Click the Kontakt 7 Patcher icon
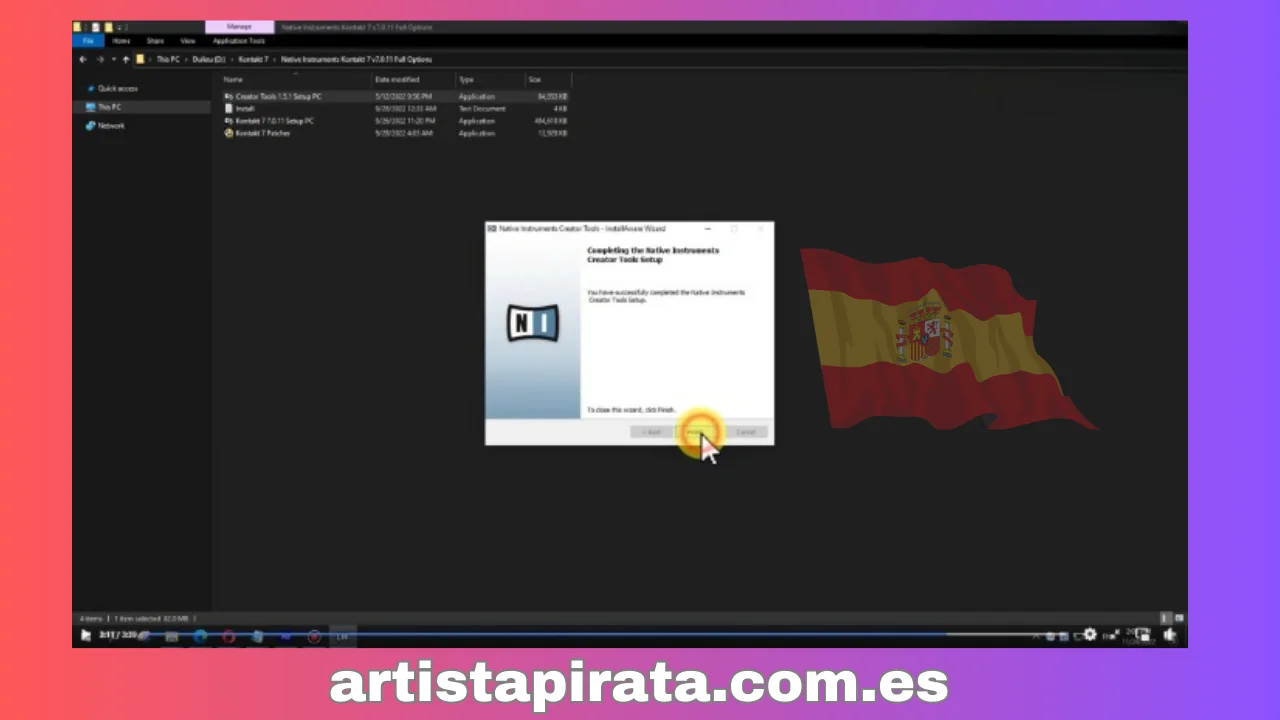 pos(229,133)
